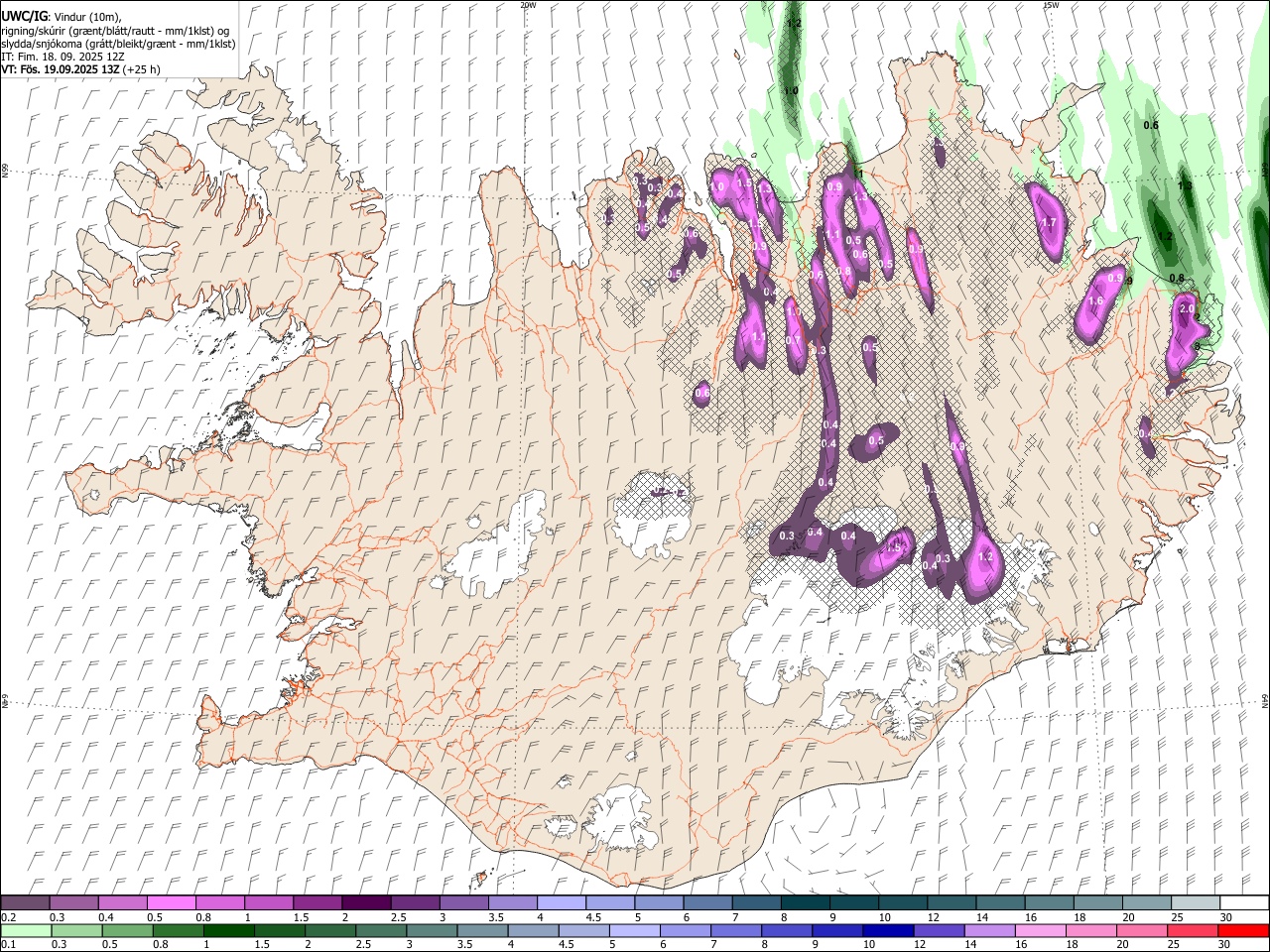
Task: Click the "1.7" precipitation value on the map
Action: tap(1050, 223)
